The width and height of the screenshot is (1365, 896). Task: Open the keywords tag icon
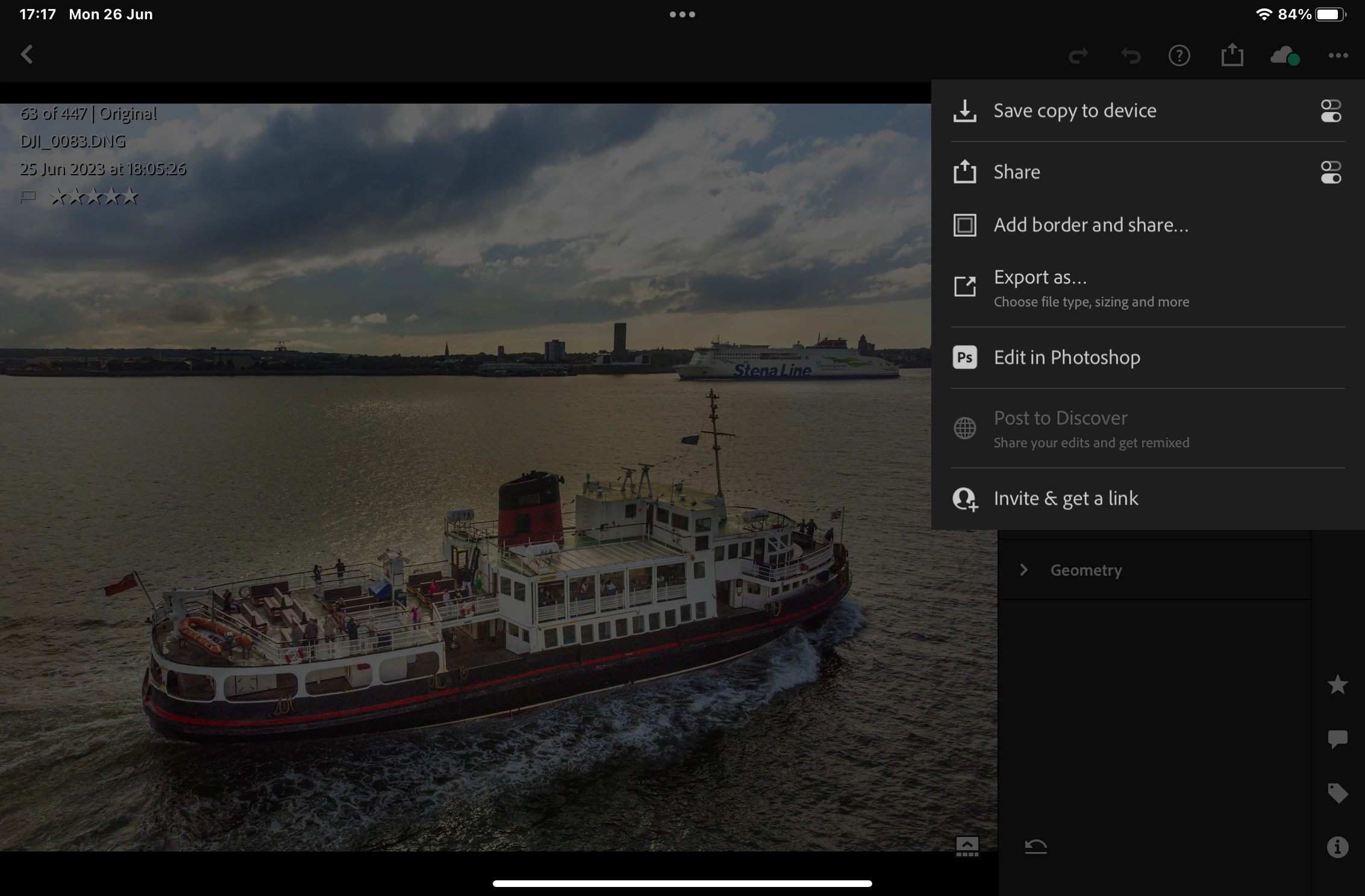[1337, 793]
